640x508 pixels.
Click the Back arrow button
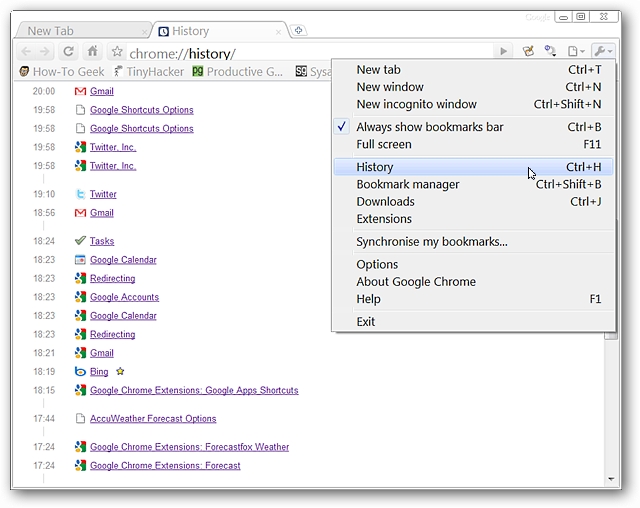(x=25, y=52)
